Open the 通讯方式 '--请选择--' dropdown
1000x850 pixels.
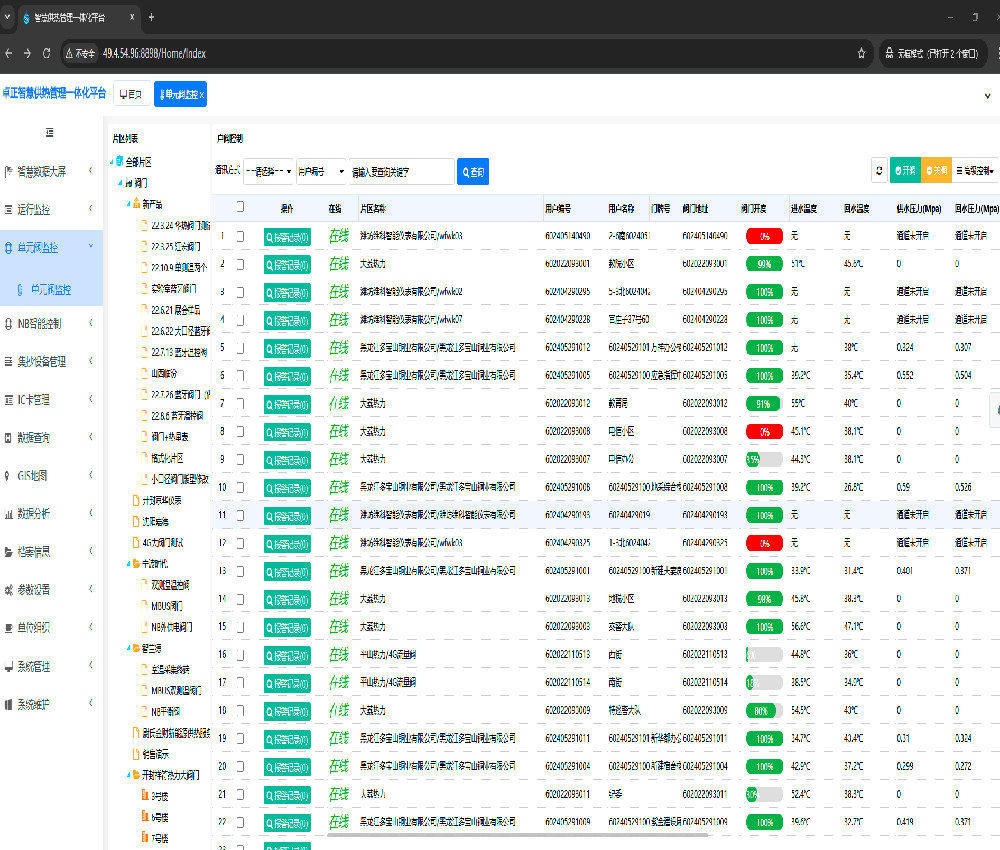(268, 172)
